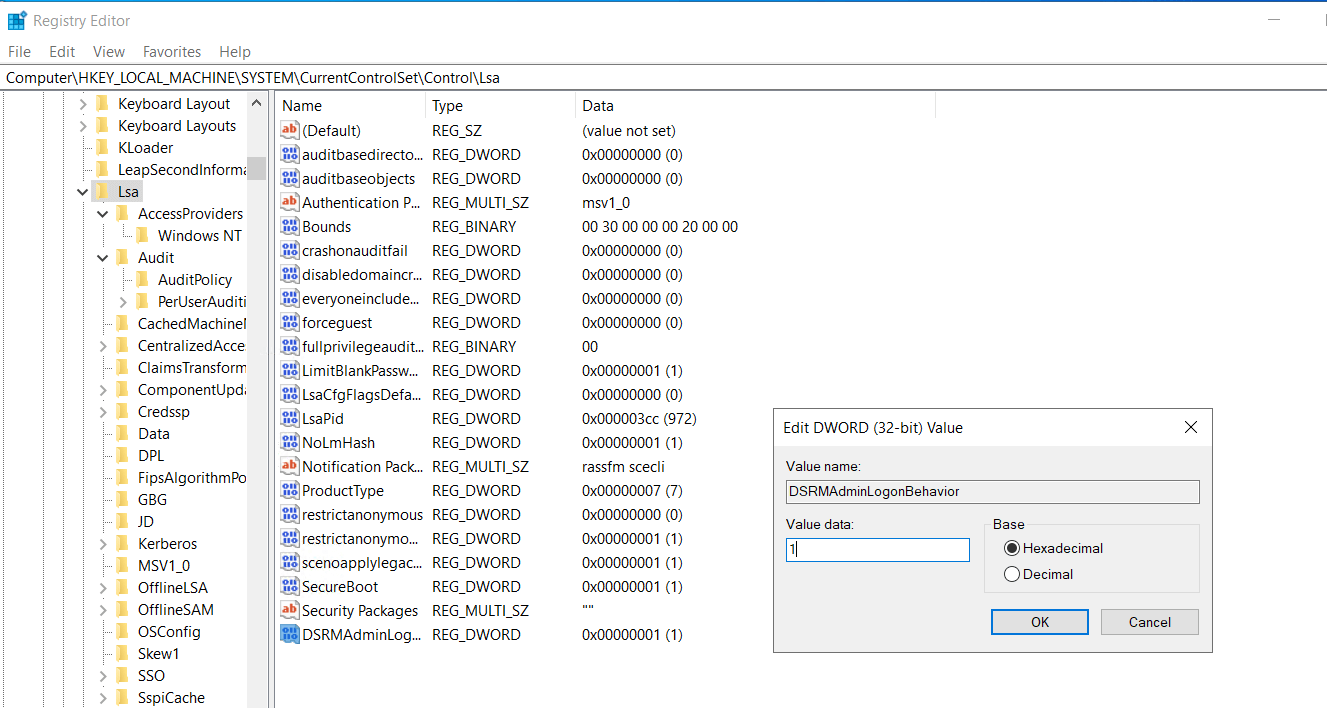Collapse the AccessProviders key

(103, 213)
